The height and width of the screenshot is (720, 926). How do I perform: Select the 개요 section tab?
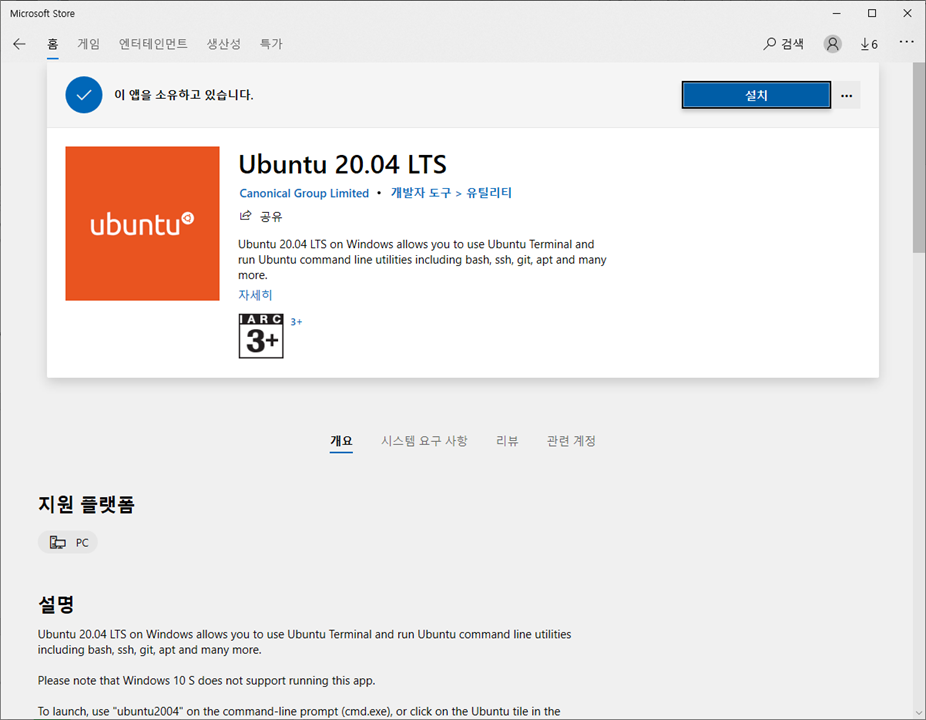pyautogui.click(x=341, y=441)
